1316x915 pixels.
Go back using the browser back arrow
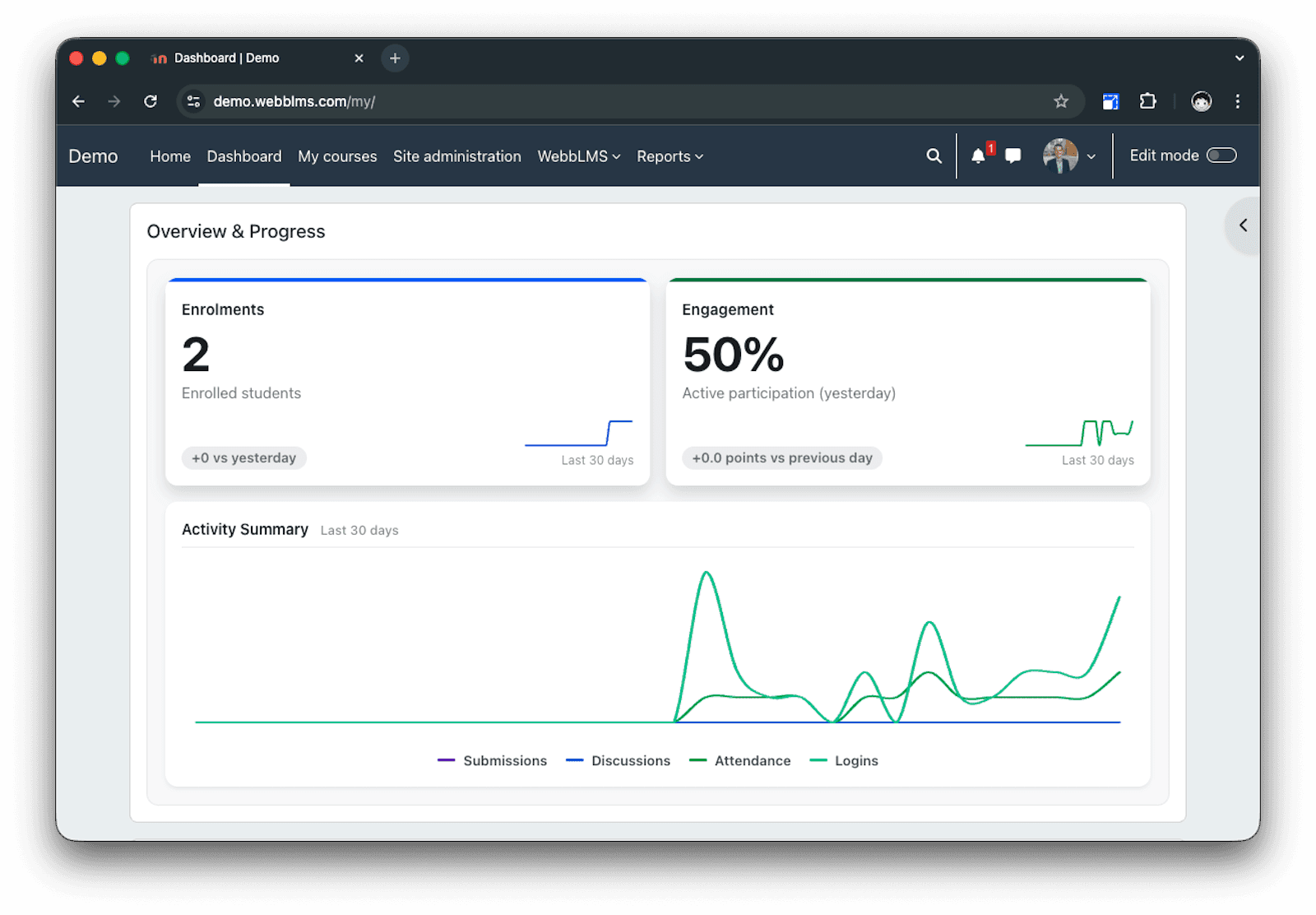[x=78, y=101]
